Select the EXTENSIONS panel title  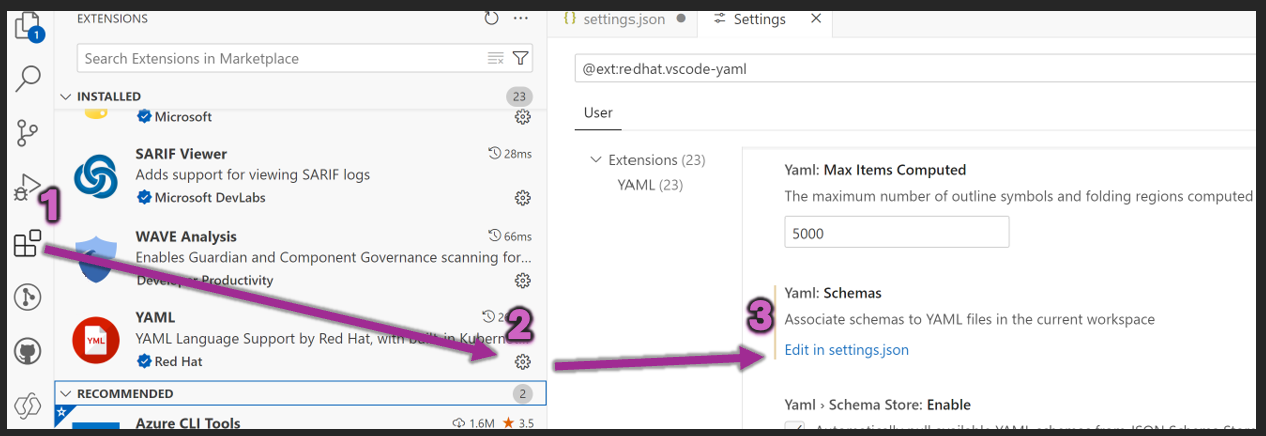pyautogui.click(x=112, y=19)
